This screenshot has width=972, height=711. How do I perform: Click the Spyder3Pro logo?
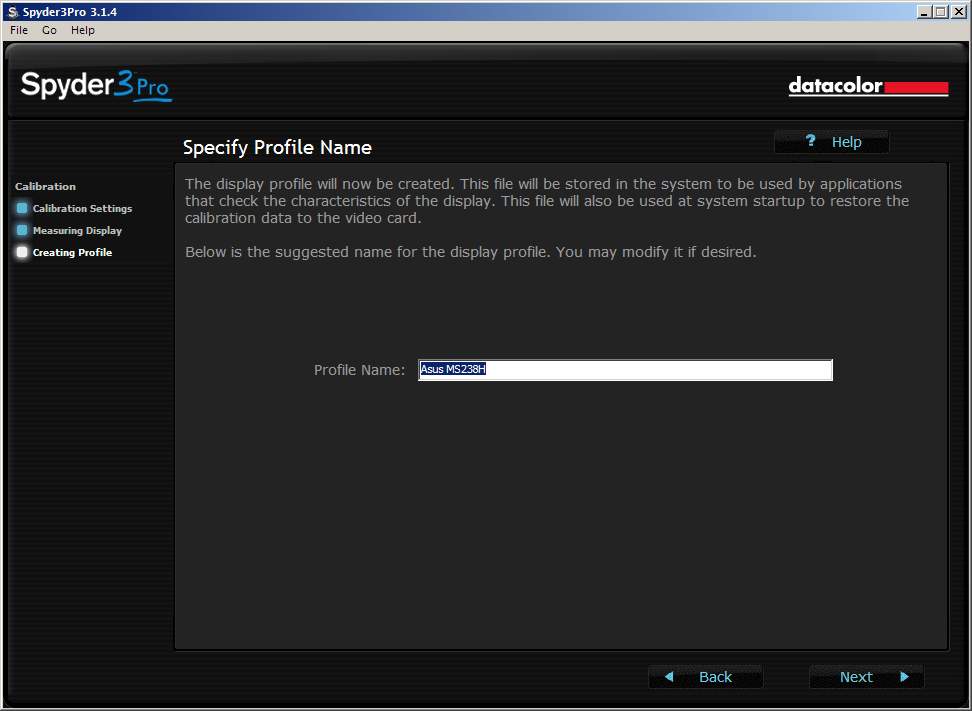(96, 86)
